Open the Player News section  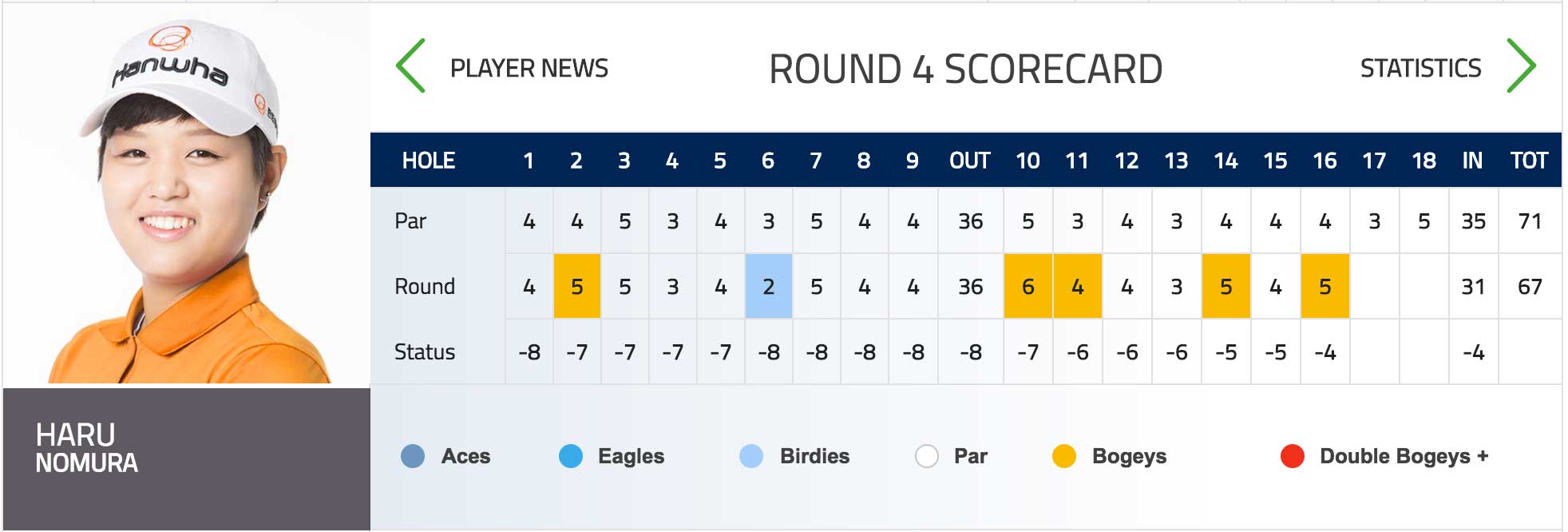pyautogui.click(x=529, y=69)
